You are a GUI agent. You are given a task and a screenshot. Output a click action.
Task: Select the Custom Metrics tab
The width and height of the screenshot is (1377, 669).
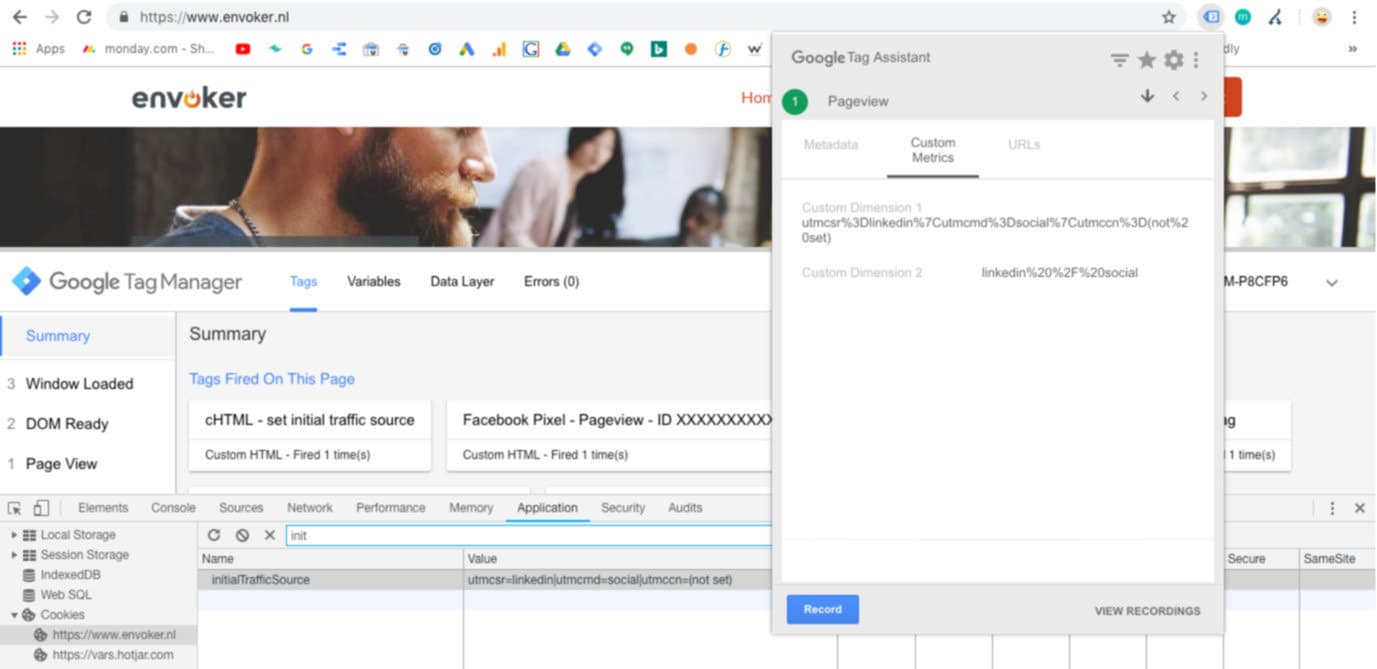point(933,150)
